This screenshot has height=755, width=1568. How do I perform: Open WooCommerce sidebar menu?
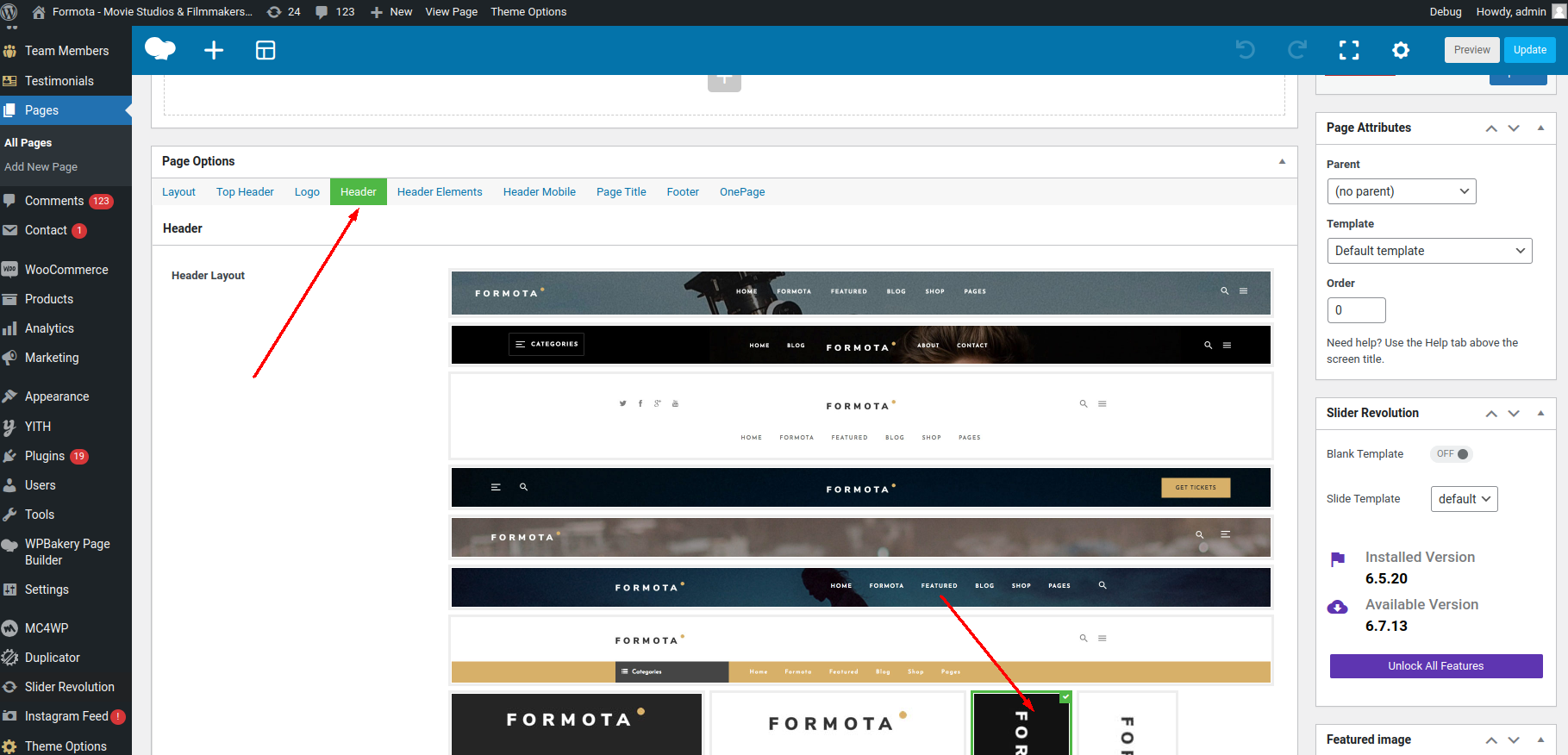(66, 270)
